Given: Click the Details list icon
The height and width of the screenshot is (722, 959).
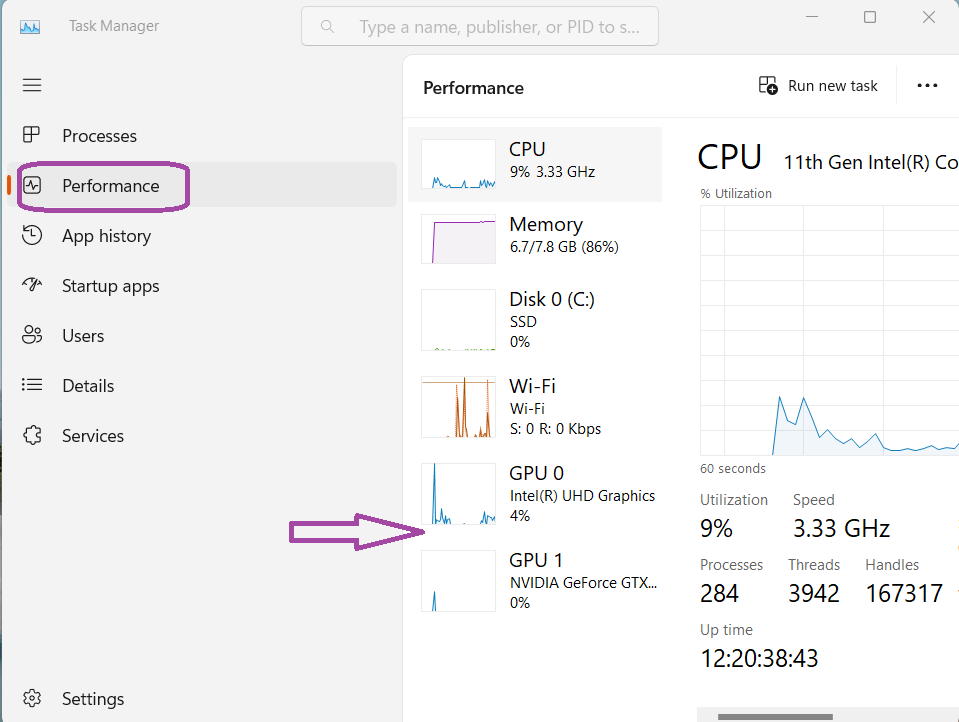Looking at the screenshot, I should (32, 385).
